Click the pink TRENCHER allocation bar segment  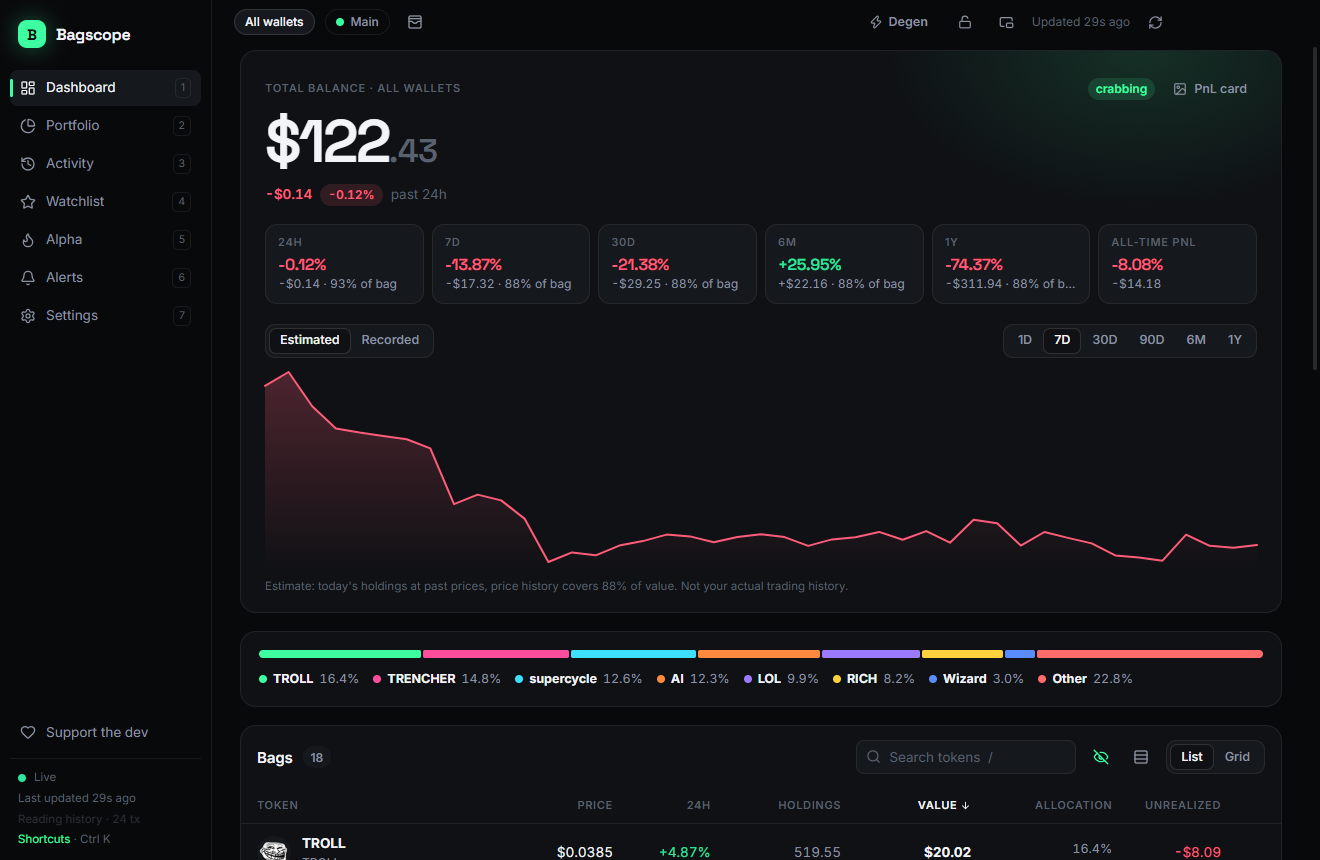[x=496, y=654]
